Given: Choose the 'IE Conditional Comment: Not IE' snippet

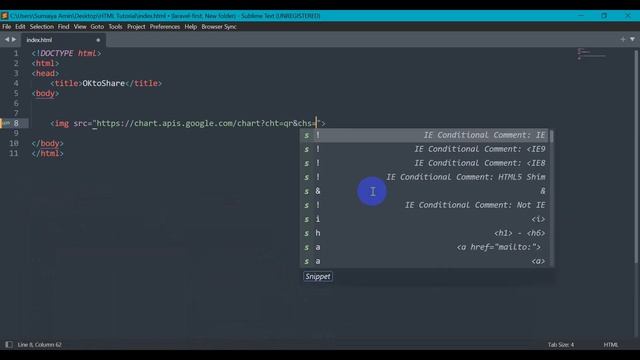Looking at the screenshot, I should (425, 205).
